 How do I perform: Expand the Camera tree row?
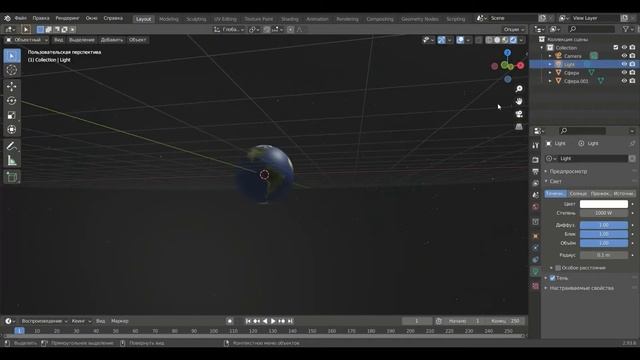pyautogui.click(x=550, y=56)
